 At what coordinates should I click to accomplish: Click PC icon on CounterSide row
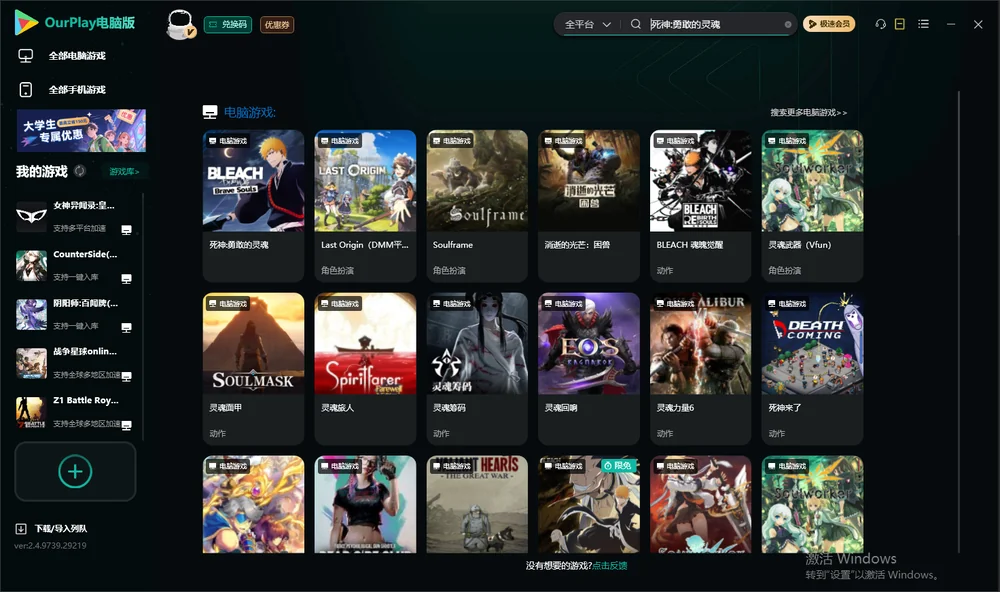coord(126,279)
